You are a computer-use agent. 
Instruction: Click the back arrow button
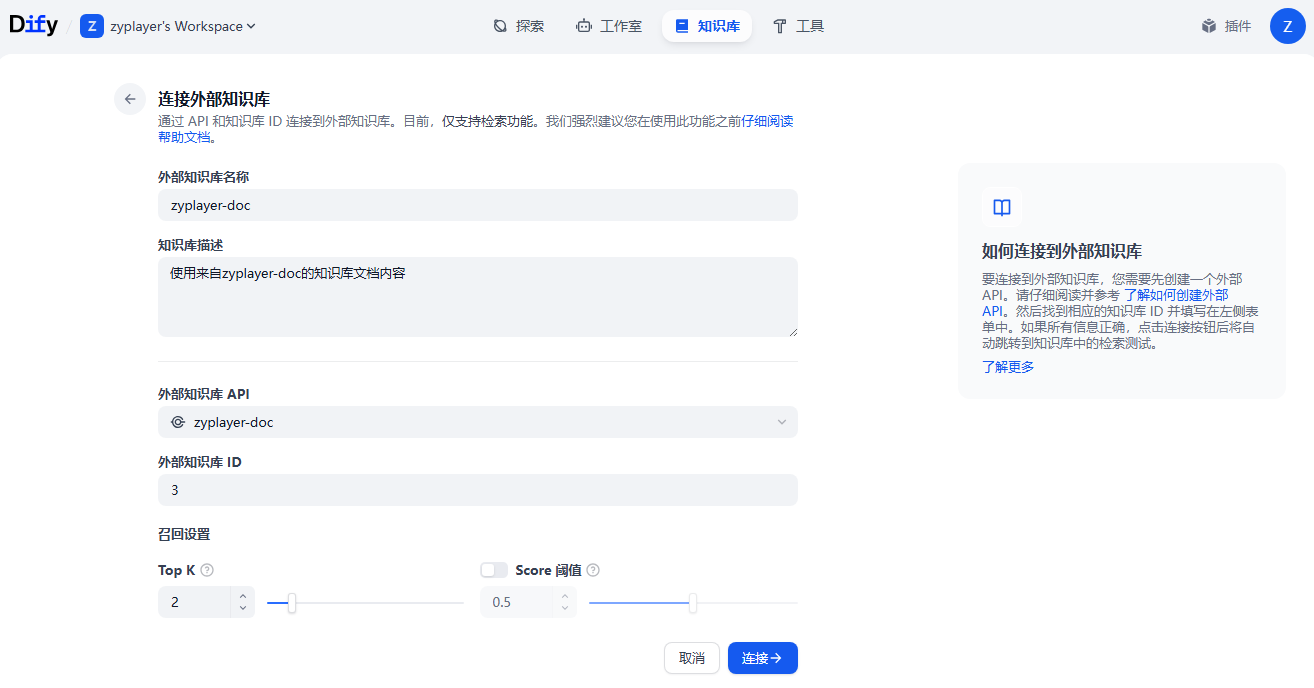pos(130,99)
